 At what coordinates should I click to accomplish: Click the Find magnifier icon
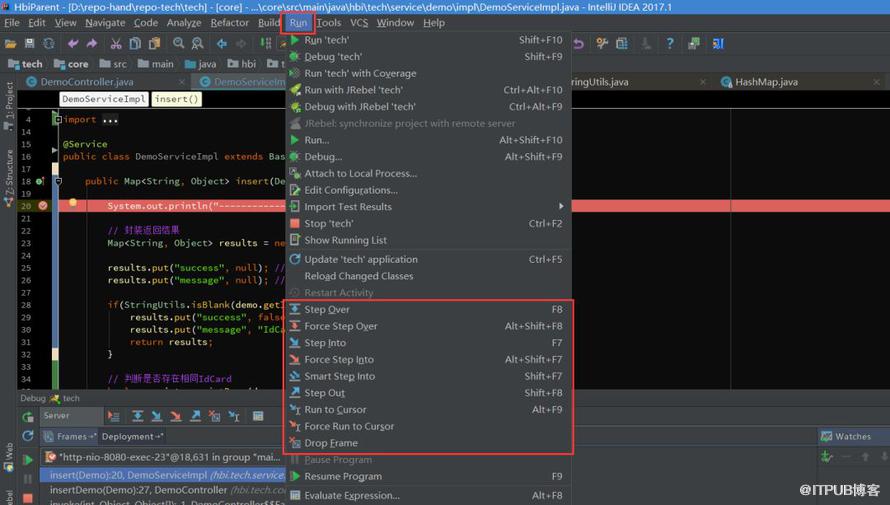click(178, 44)
